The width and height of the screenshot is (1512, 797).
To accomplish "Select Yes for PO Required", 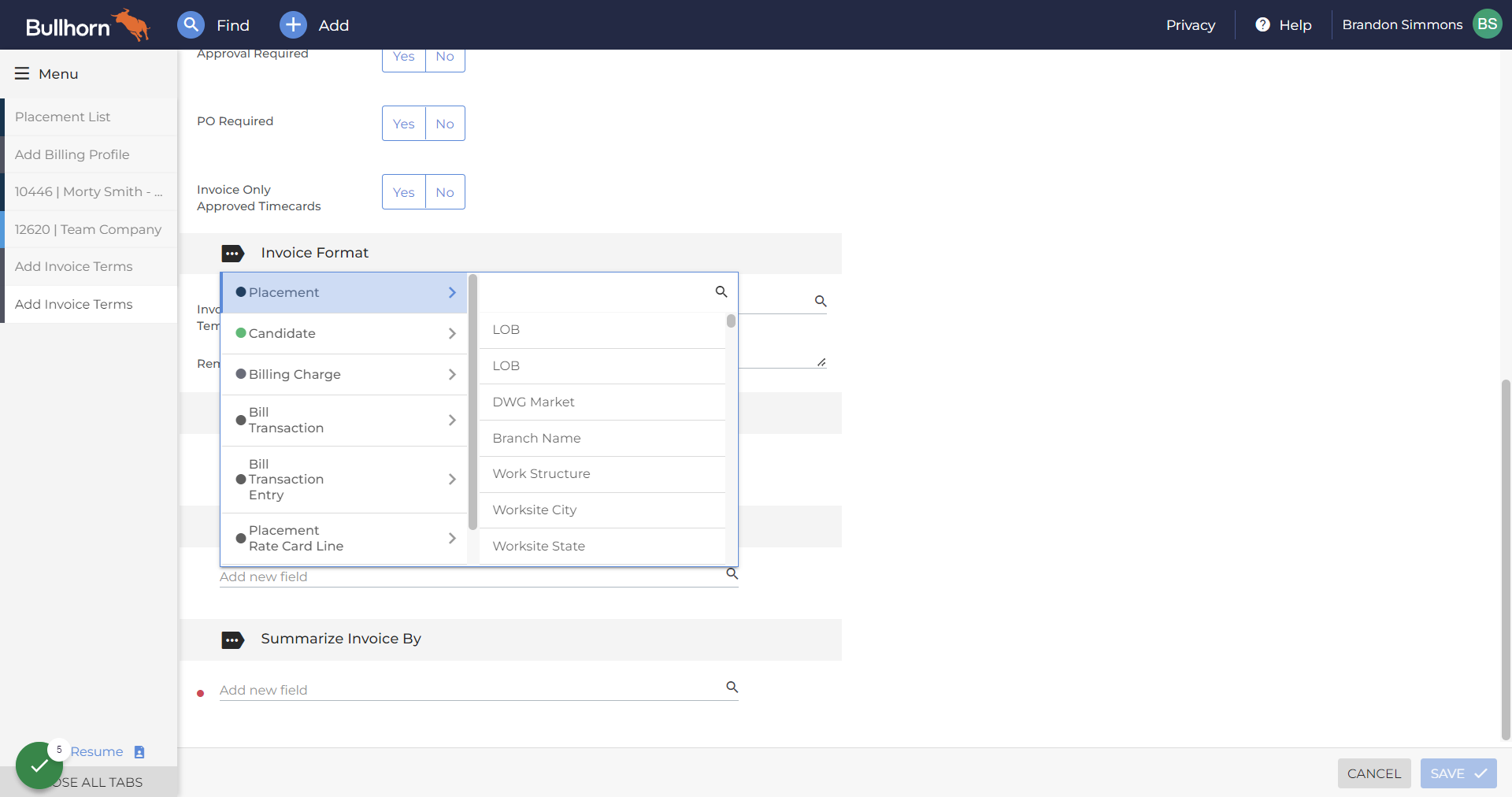I will click(403, 124).
